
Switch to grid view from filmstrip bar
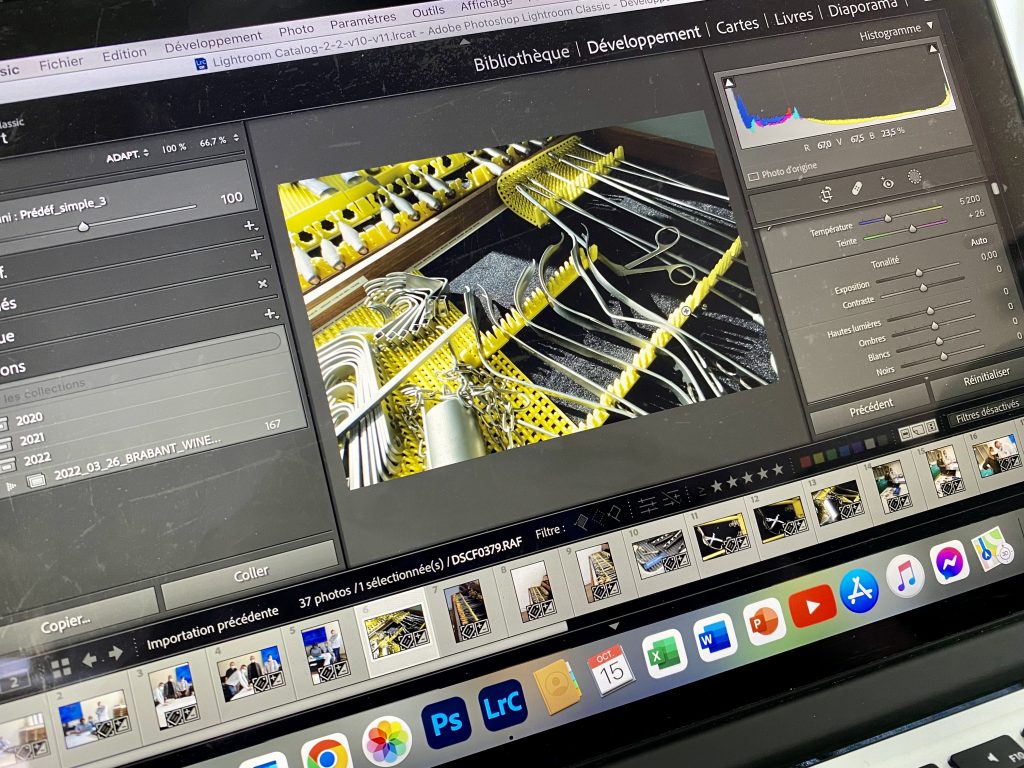(x=61, y=667)
